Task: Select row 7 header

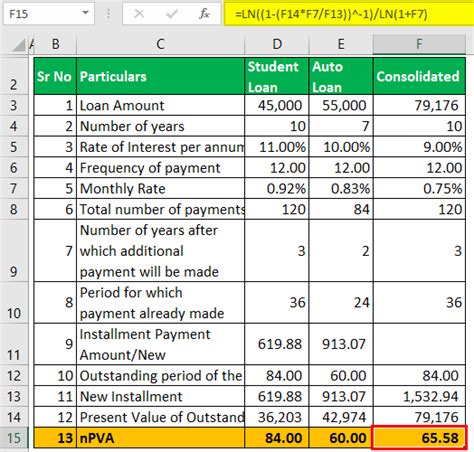Action: pos(14,188)
